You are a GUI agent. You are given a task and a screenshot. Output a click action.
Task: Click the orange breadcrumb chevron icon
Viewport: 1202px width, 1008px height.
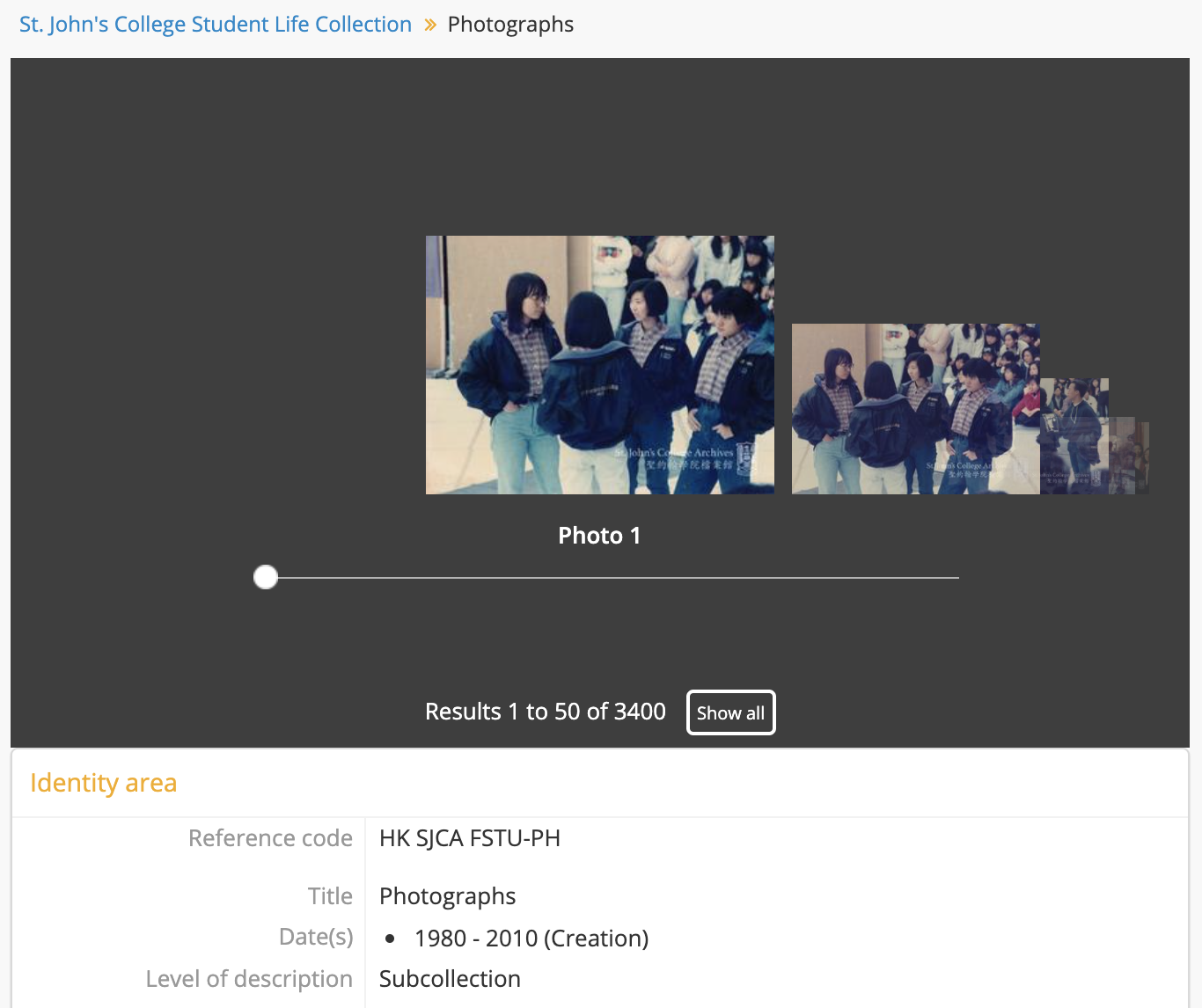429,25
